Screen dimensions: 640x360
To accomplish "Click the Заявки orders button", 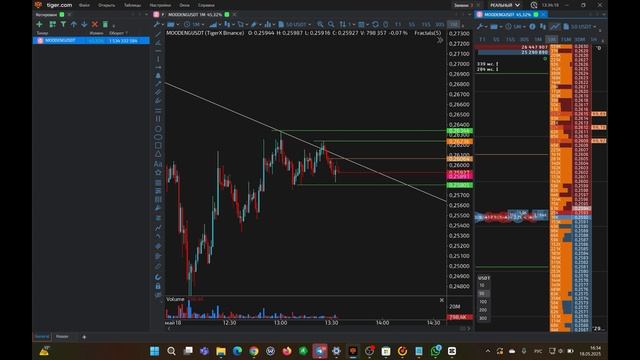I will pyautogui.click(x=463, y=5).
